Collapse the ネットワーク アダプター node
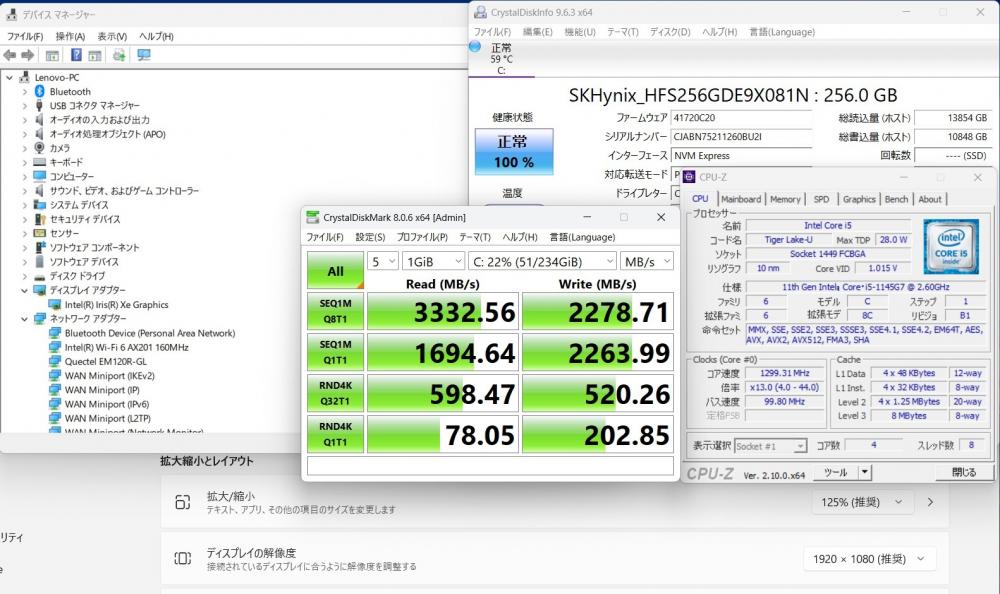Viewport: 1000px width, 594px height. click(25, 318)
